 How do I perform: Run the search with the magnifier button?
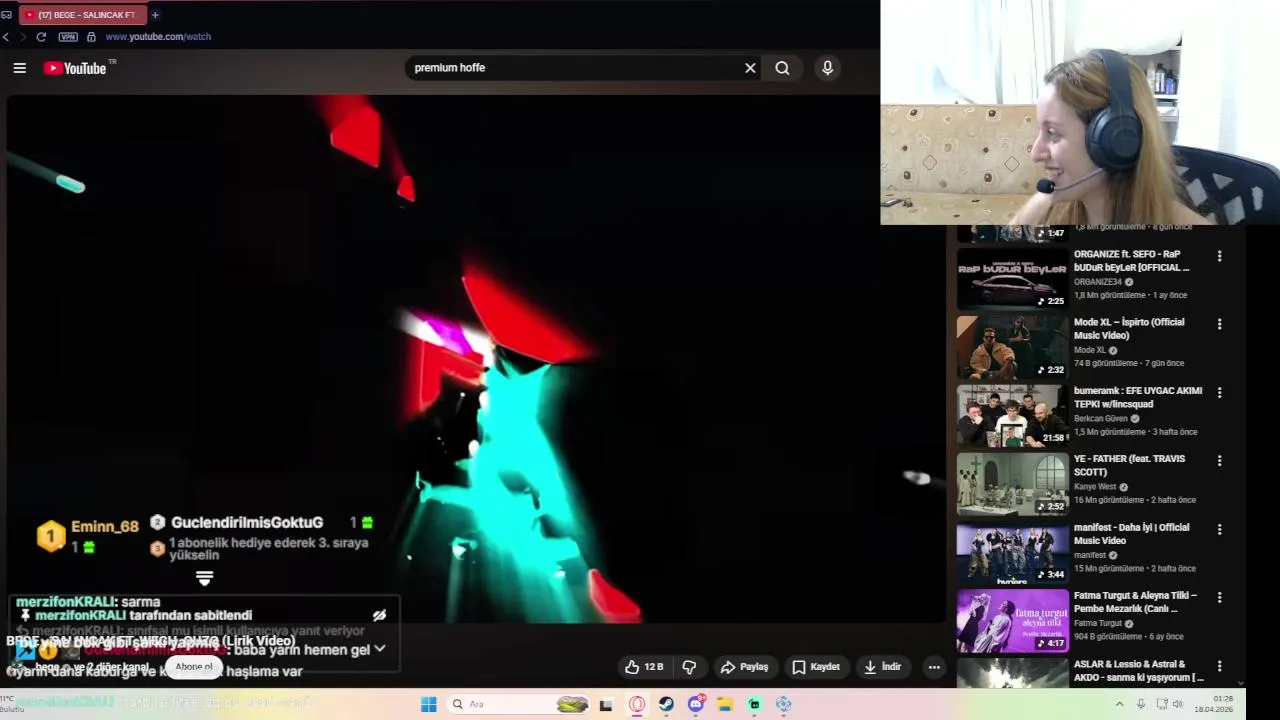(782, 68)
